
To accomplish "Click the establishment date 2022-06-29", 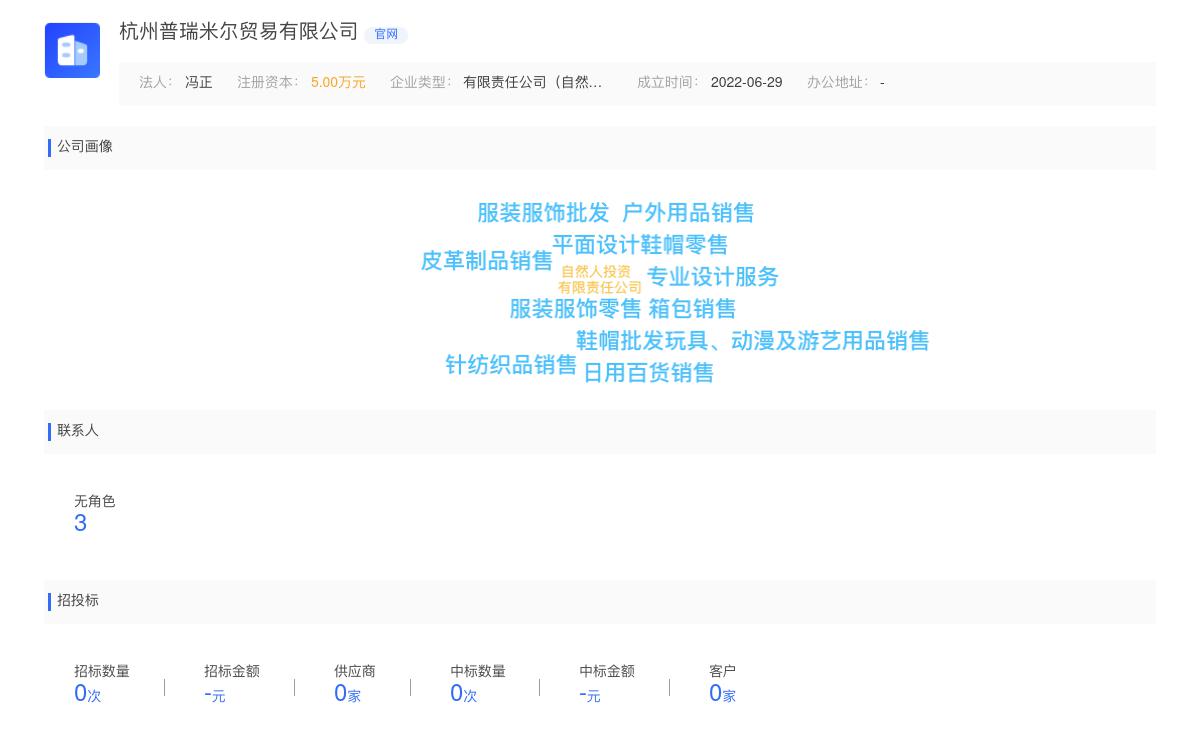I will [746, 83].
